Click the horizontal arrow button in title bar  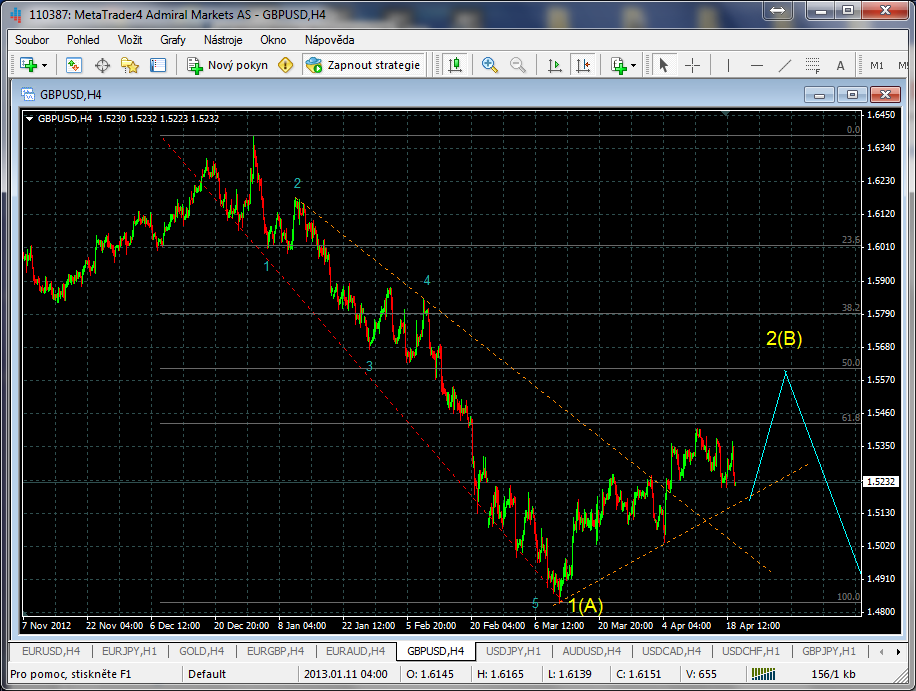pos(778,11)
